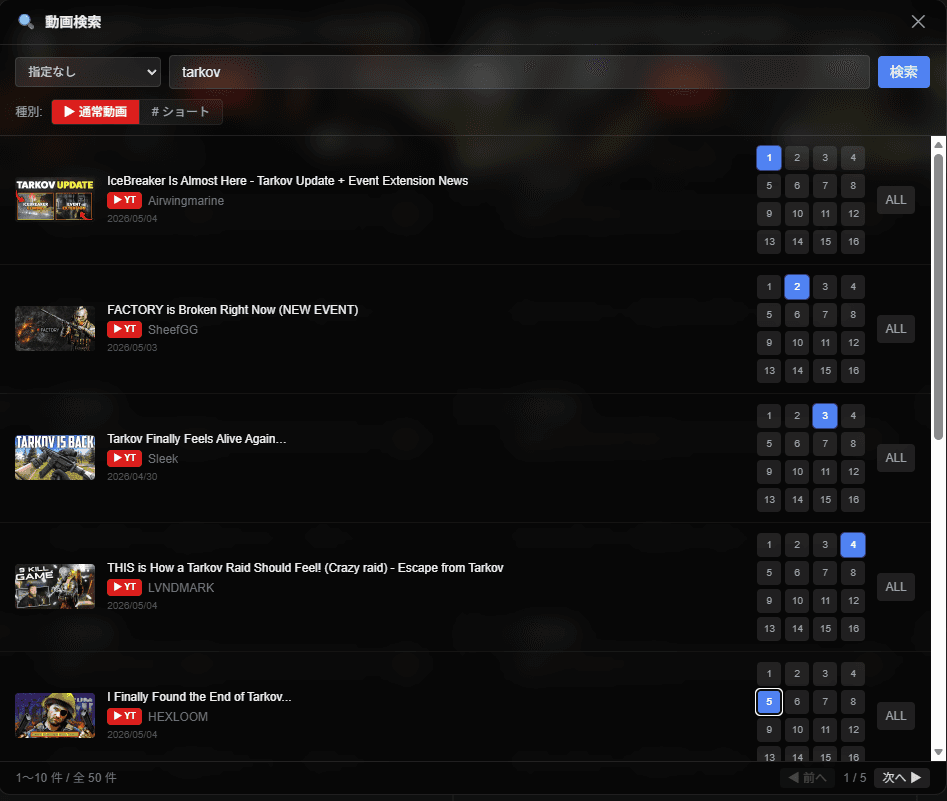This screenshot has height=801, width=947.
Task: Select slot 2 for FACTORY video
Action: click(797, 286)
